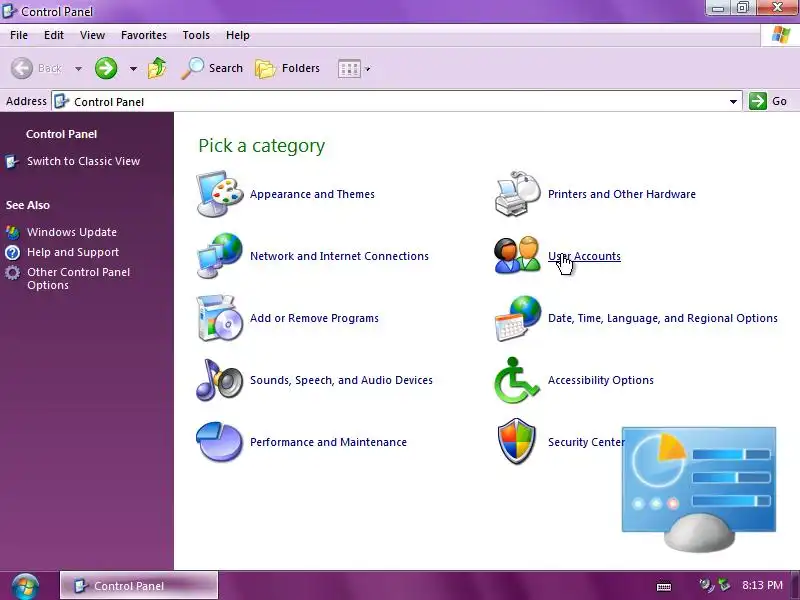Click the Control Panel icon in address bar
Screen dimensions: 800x600
61,101
